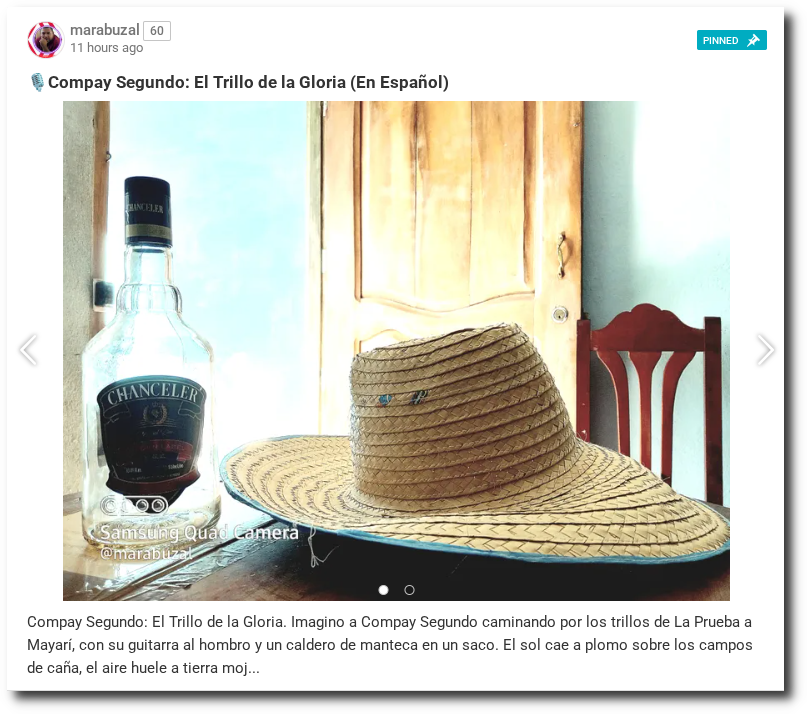Viewport: 807px width, 714px height.
Task: Click the marabuzal profile avatar
Action: [45, 40]
